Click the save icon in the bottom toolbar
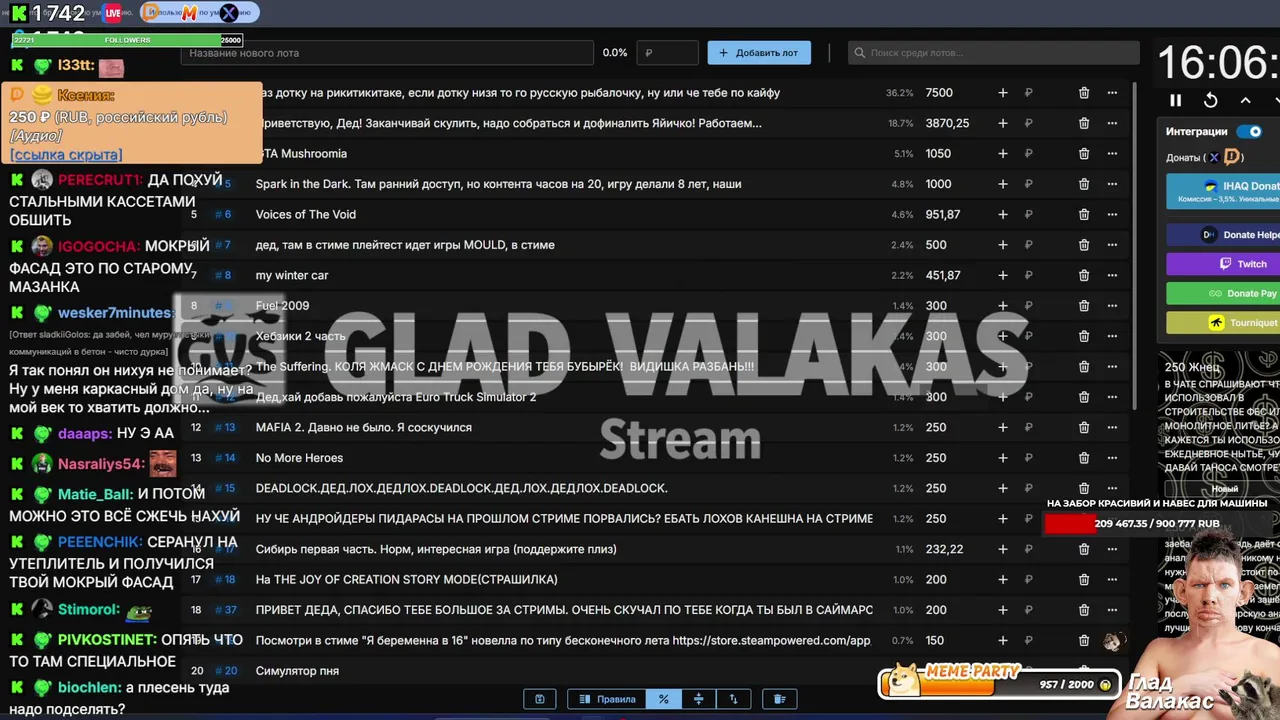The width and height of the screenshot is (1280, 720). 540,699
